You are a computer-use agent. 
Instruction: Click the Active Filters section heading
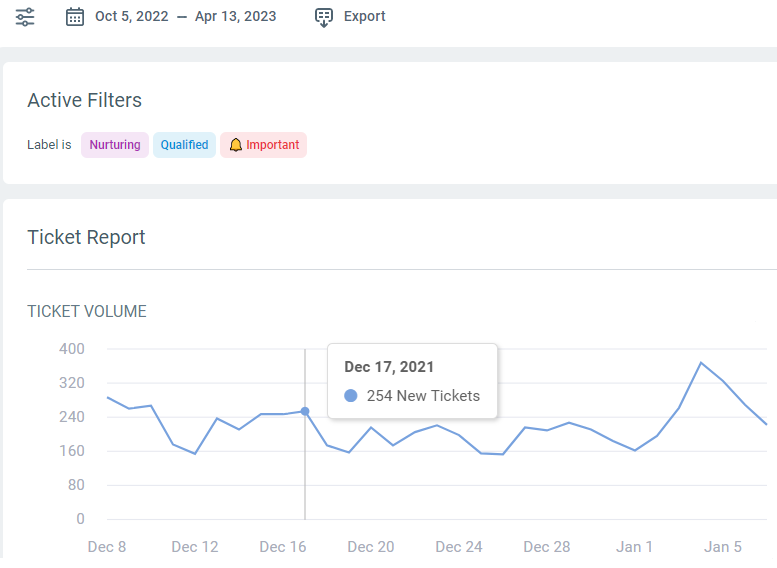pos(84,100)
